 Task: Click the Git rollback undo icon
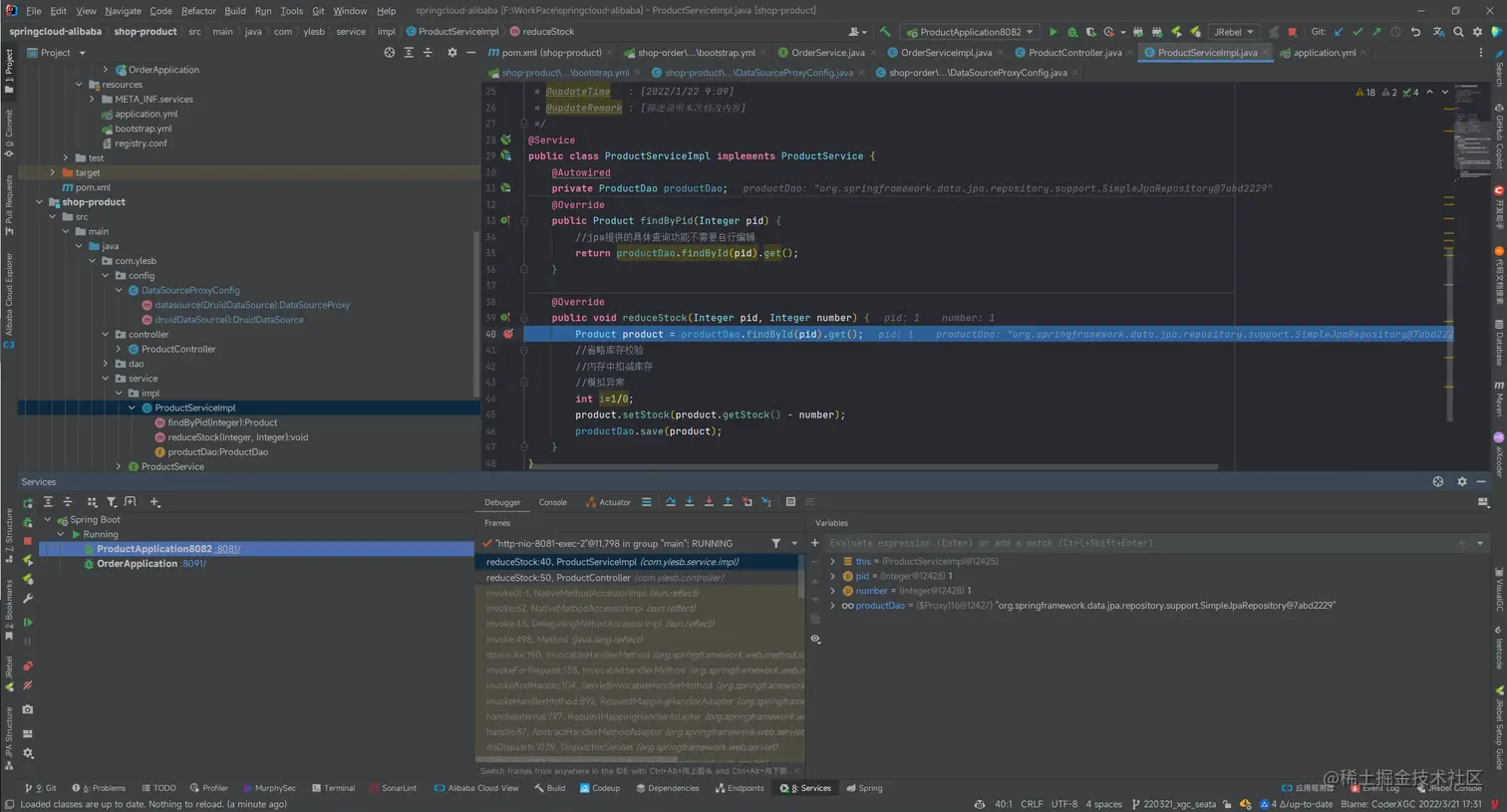pyautogui.click(x=1415, y=32)
